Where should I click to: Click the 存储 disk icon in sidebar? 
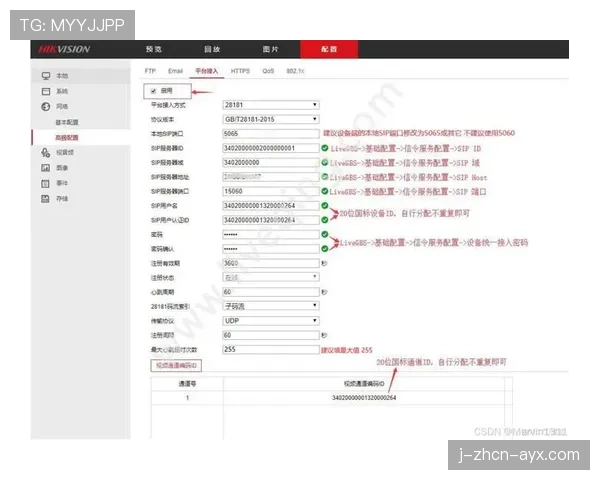(46, 199)
